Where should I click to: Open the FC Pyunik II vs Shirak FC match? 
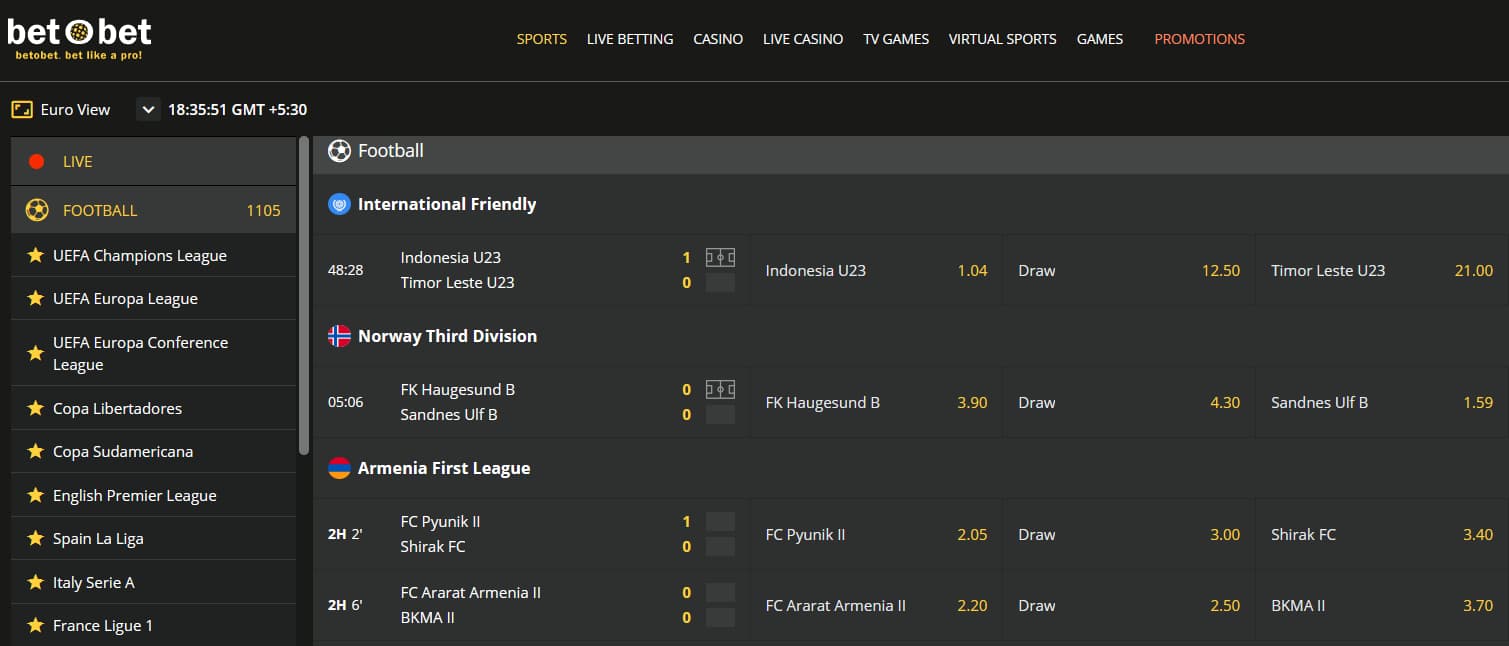coord(440,534)
